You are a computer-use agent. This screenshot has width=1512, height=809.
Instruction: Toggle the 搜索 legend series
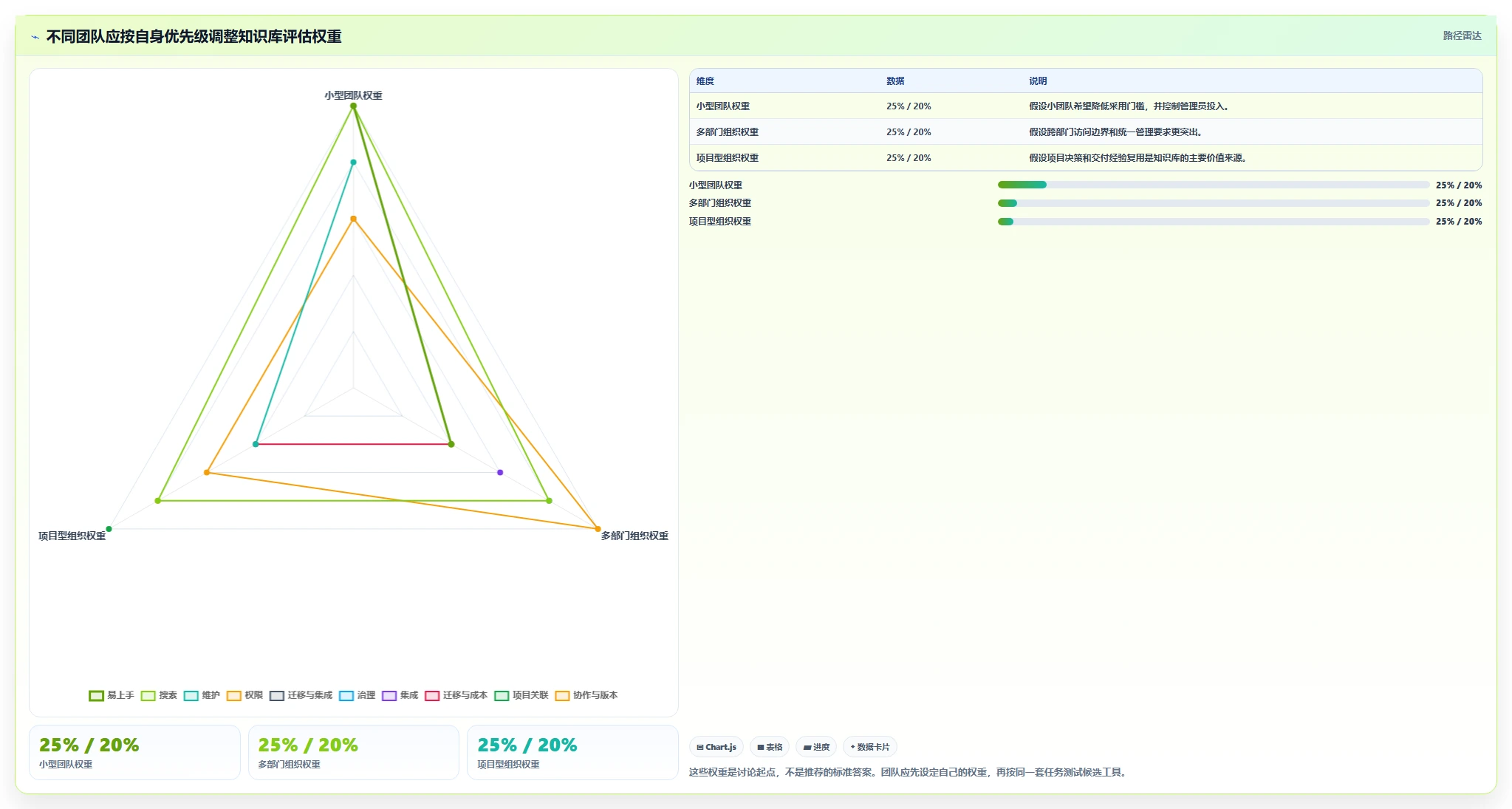[x=159, y=695]
